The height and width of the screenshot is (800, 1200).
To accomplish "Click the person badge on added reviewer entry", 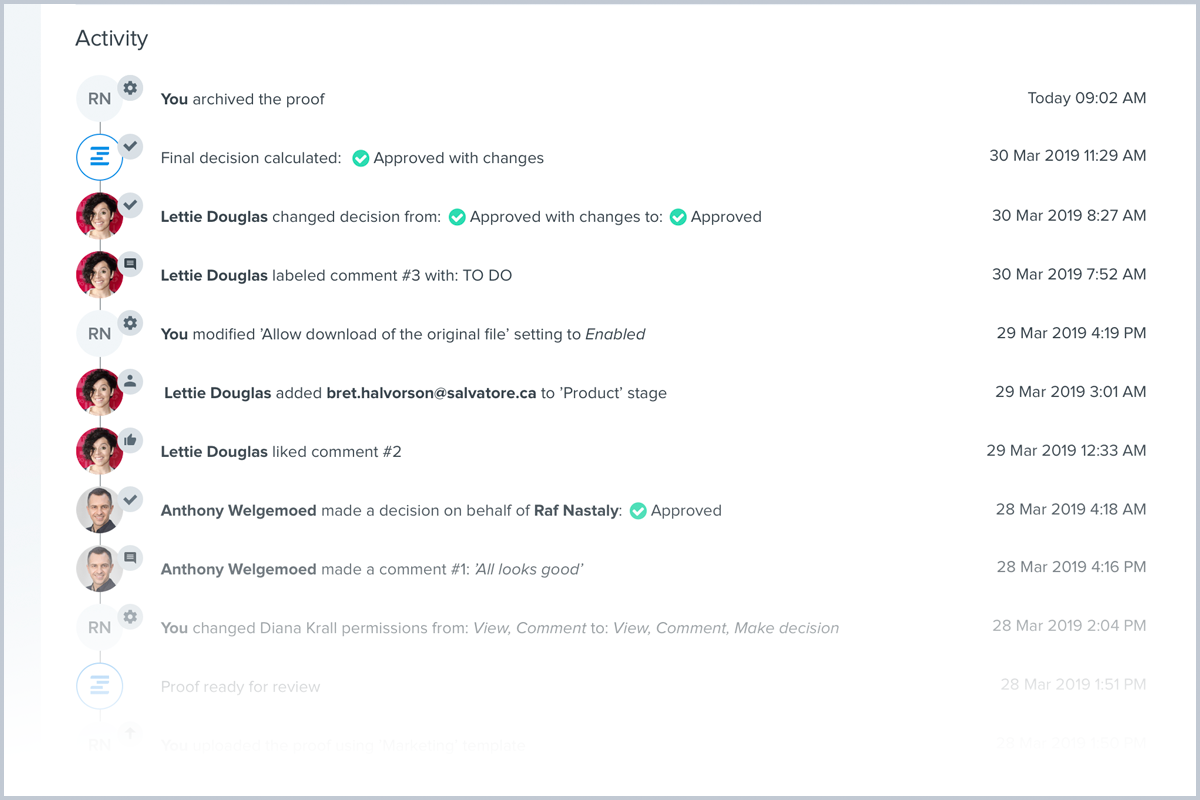I will click(x=130, y=381).
